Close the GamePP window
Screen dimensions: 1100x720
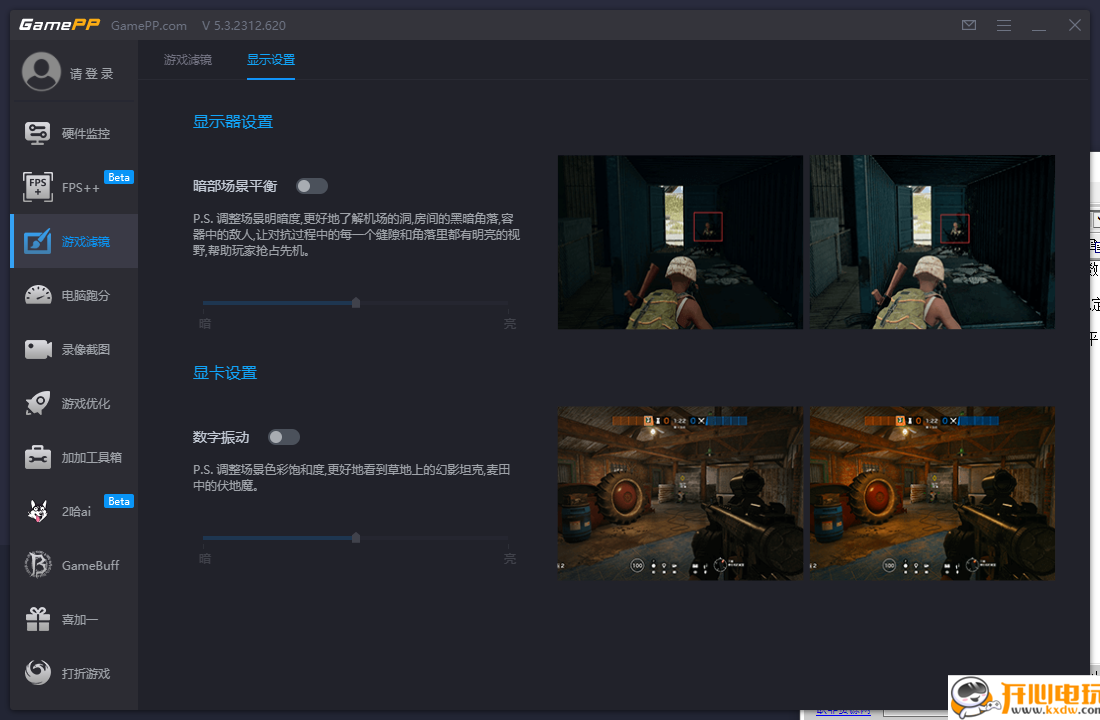(x=1075, y=25)
